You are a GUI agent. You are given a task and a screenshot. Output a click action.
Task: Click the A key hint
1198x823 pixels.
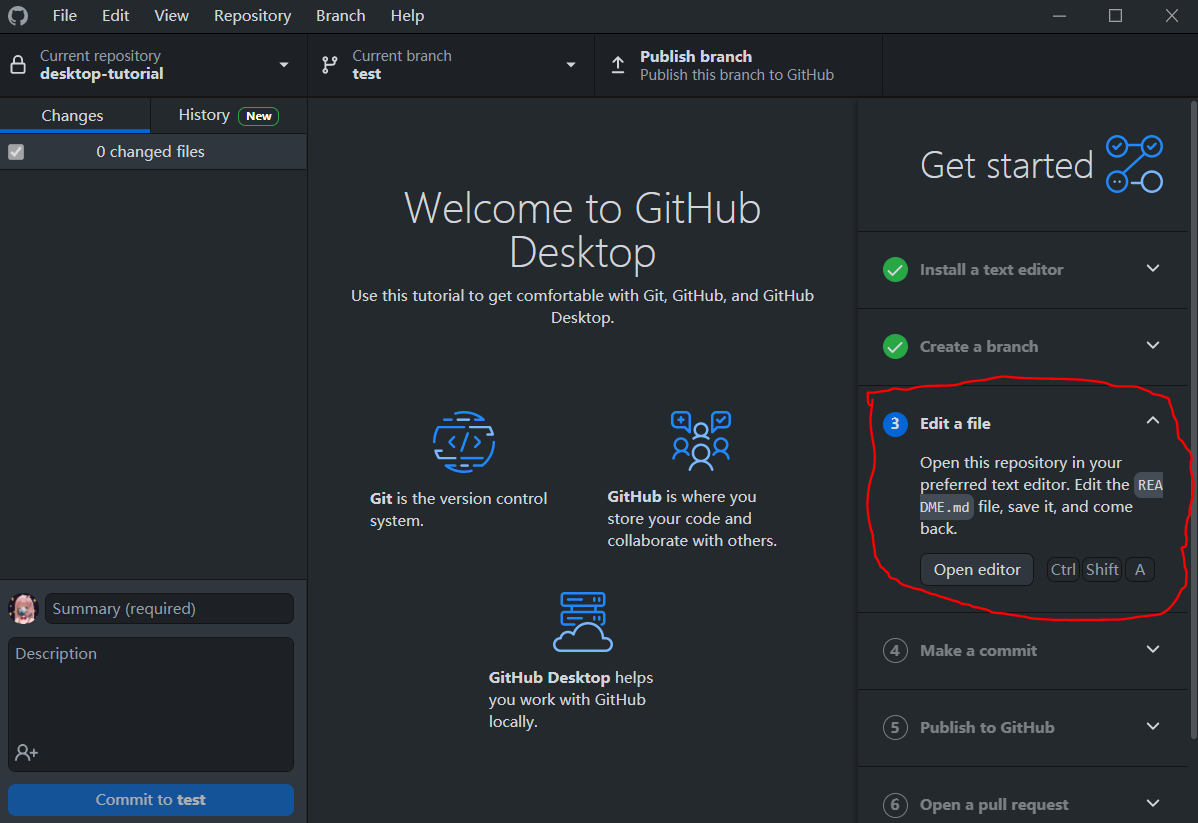point(1139,569)
